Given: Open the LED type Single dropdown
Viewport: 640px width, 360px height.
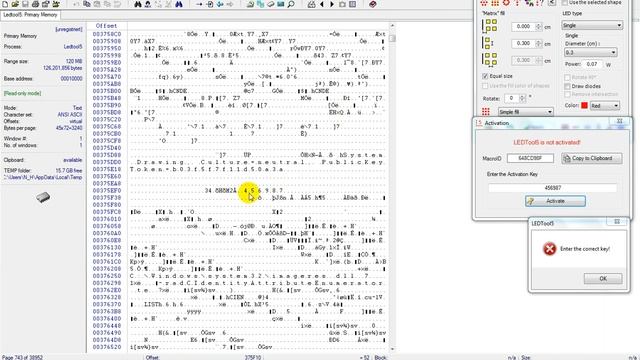Looking at the screenshot, I should click(592, 25).
